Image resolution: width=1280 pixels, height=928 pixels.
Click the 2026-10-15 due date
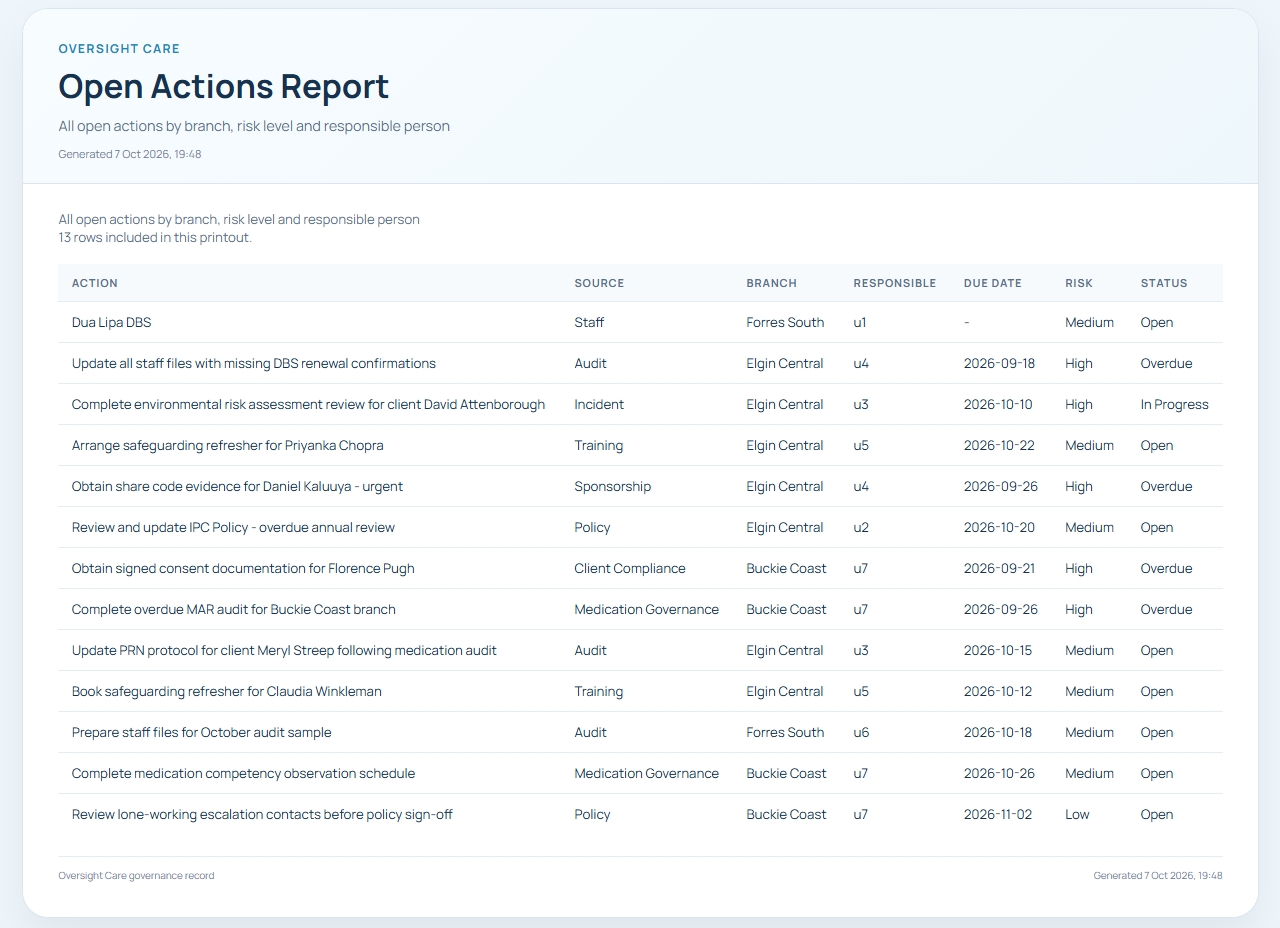998,650
